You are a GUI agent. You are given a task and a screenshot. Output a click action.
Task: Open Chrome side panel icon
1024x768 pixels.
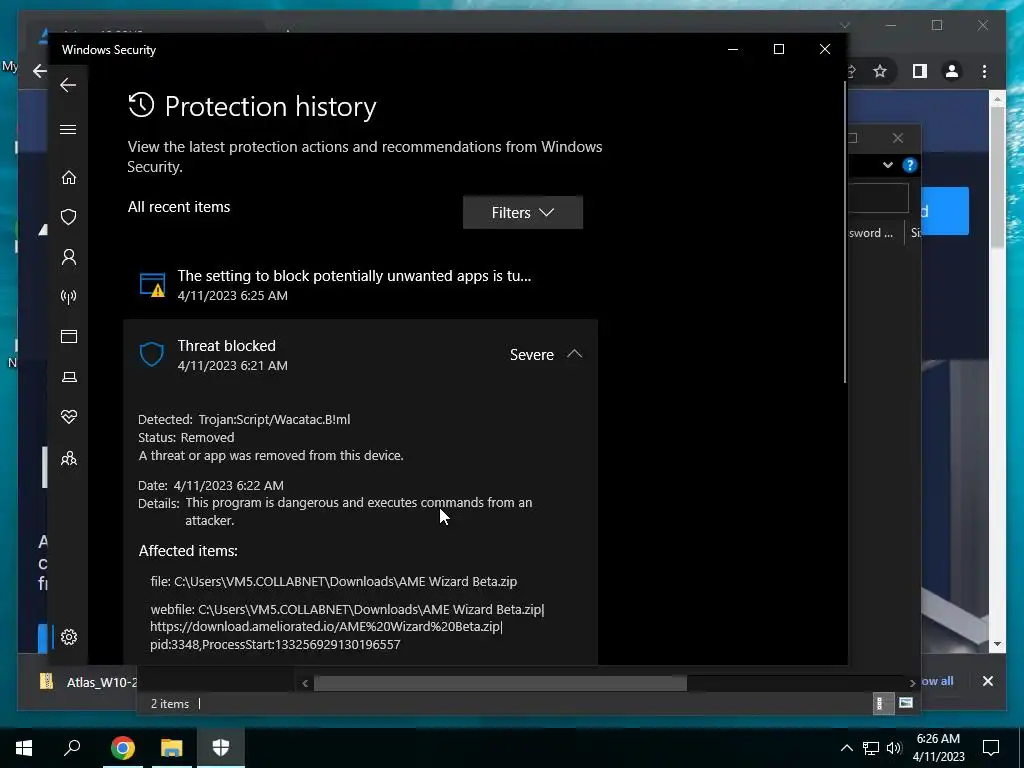920,71
